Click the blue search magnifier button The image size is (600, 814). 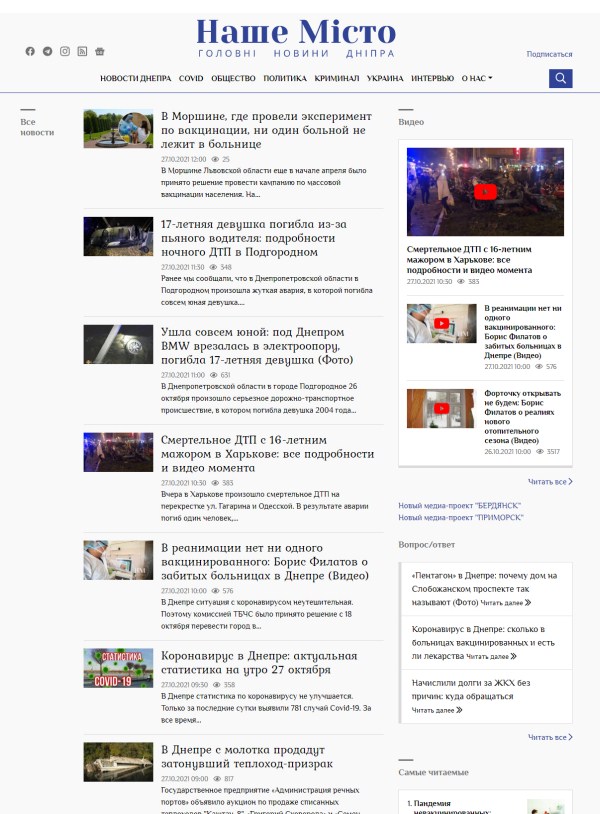pyautogui.click(x=561, y=78)
